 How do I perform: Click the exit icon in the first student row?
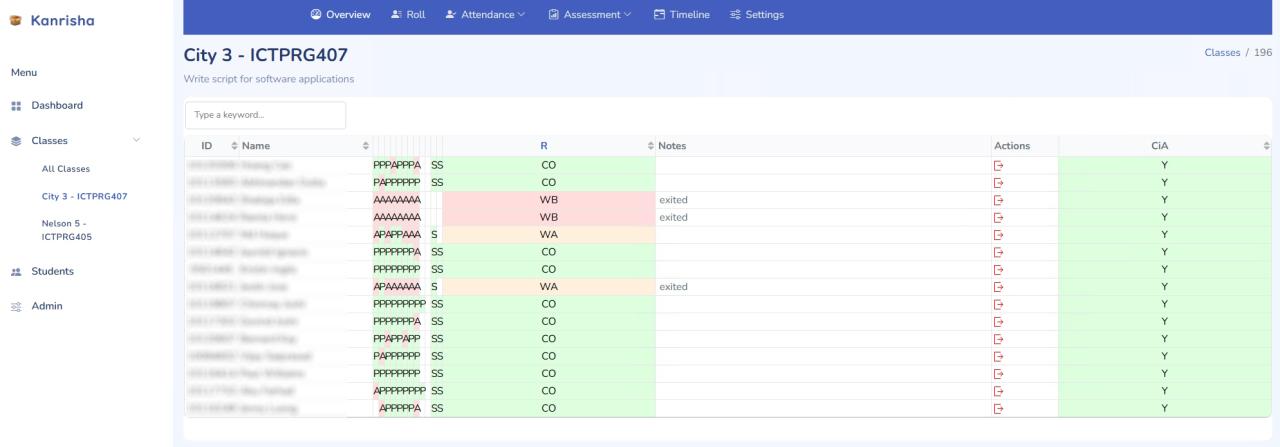point(997,165)
